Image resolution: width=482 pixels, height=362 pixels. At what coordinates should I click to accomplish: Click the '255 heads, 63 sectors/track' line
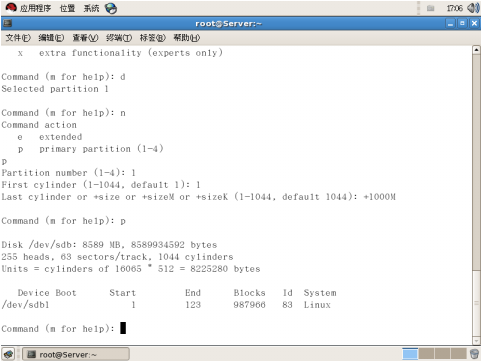pos(117,257)
